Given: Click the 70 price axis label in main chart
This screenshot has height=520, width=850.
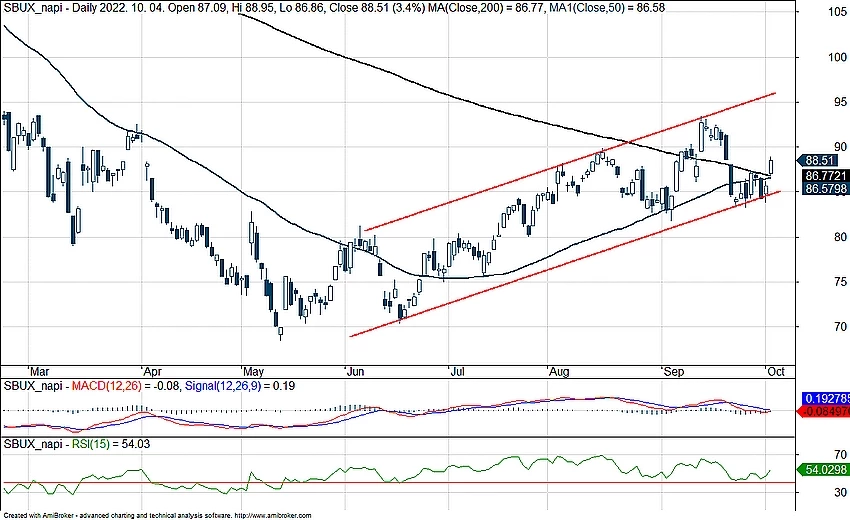Looking at the screenshot, I should pos(840,326).
